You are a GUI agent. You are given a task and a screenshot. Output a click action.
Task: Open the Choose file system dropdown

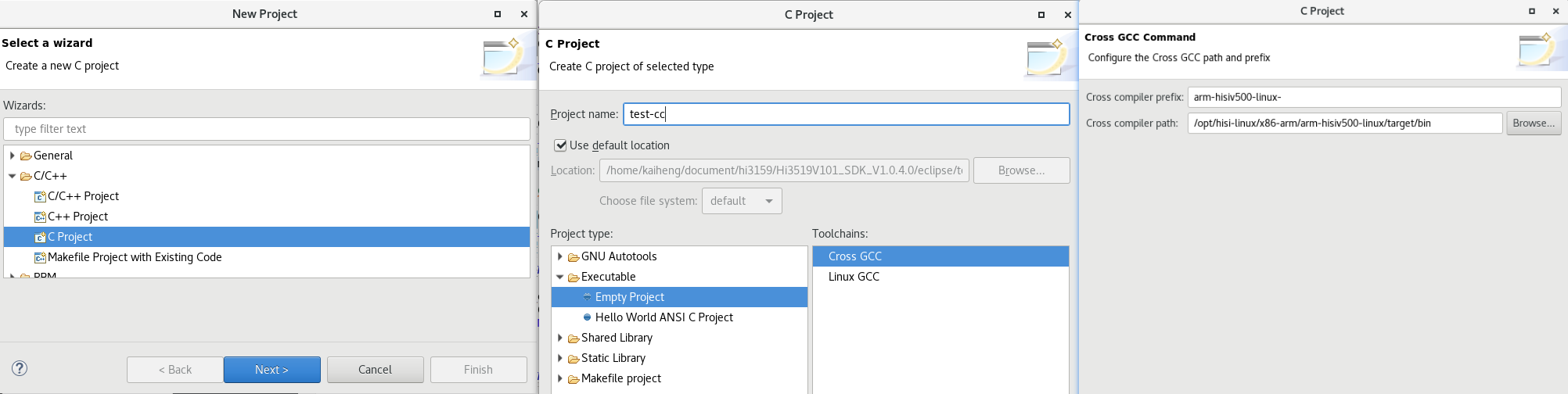[741, 201]
